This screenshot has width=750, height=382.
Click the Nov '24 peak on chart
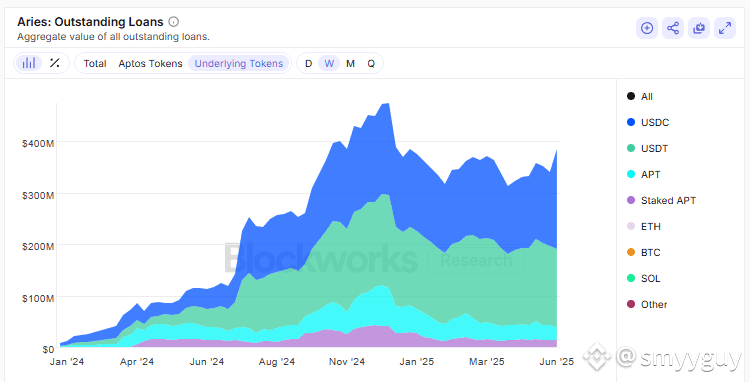(x=388, y=103)
